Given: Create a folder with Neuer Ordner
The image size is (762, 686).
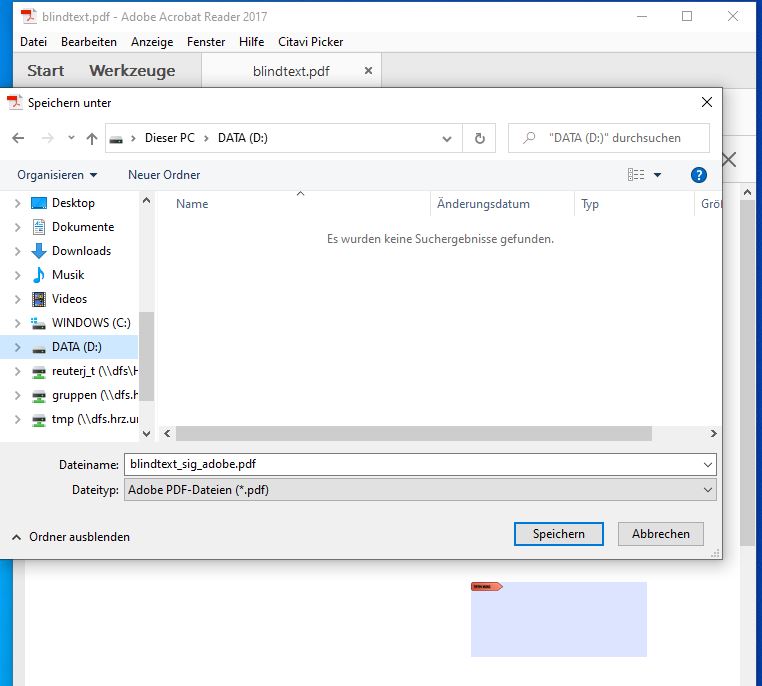Looking at the screenshot, I should (164, 175).
